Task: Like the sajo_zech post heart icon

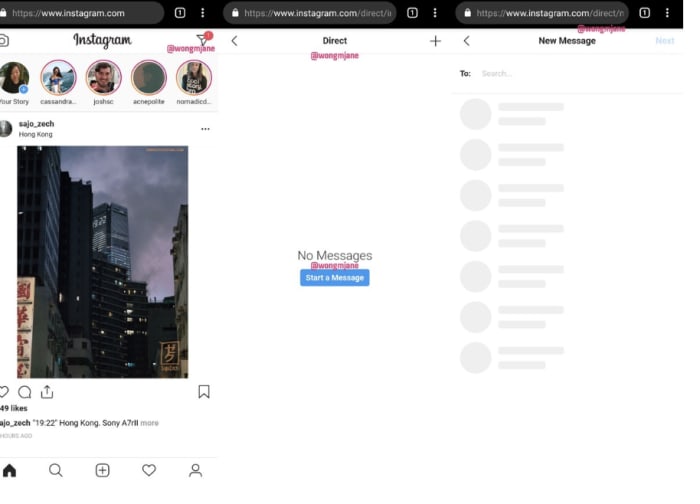Action: coord(4,392)
